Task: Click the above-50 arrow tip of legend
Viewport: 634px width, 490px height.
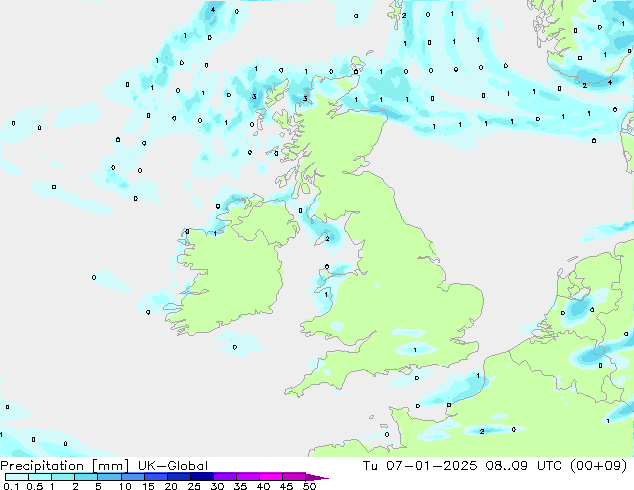Action: pos(317,477)
